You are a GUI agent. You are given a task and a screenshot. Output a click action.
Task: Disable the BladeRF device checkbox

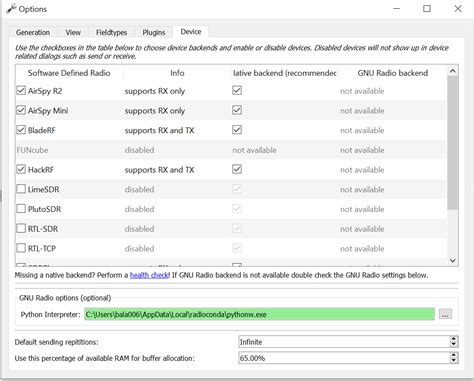click(21, 130)
